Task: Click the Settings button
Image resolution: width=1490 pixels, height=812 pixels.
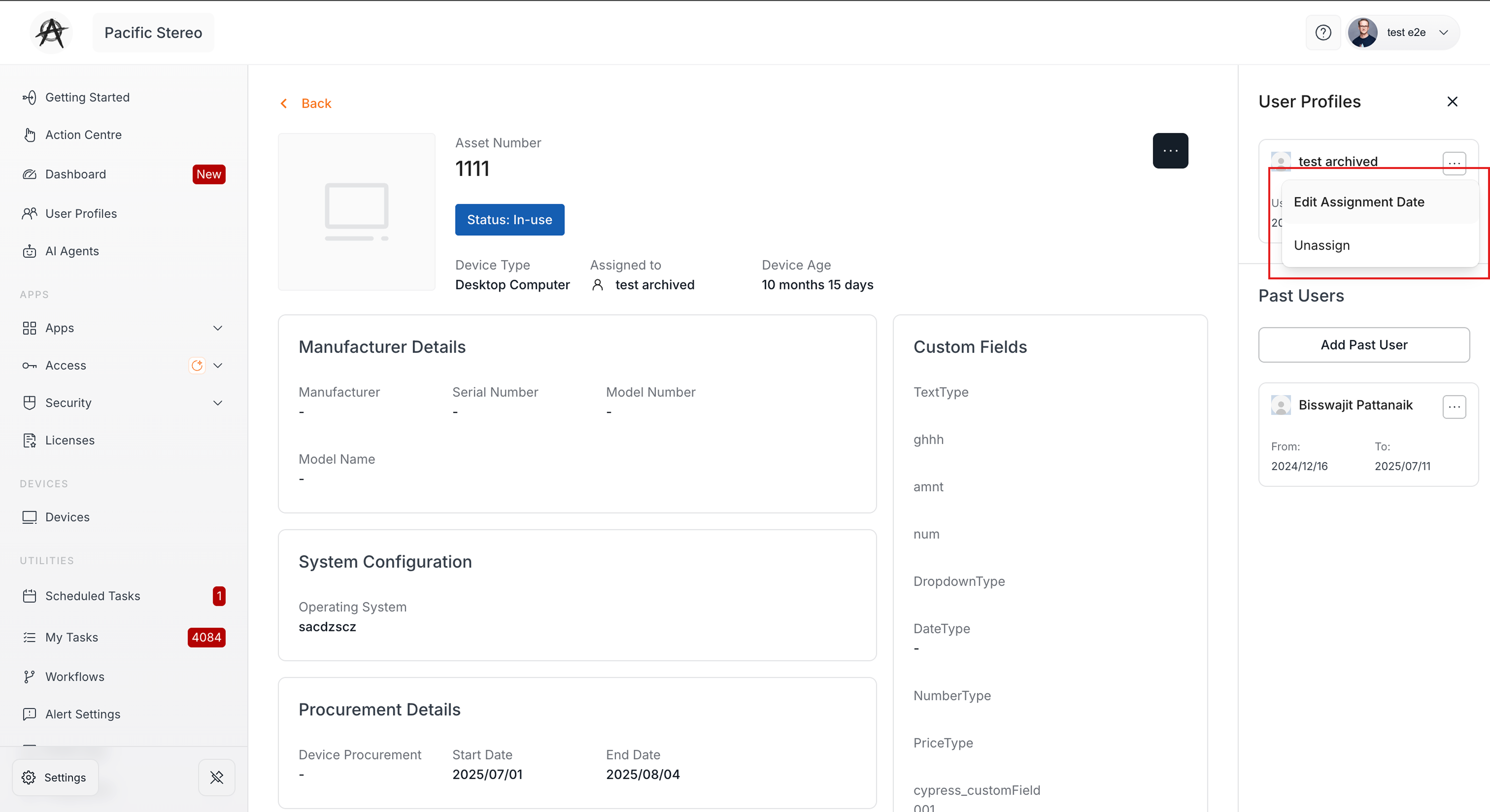Action: pos(55,777)
